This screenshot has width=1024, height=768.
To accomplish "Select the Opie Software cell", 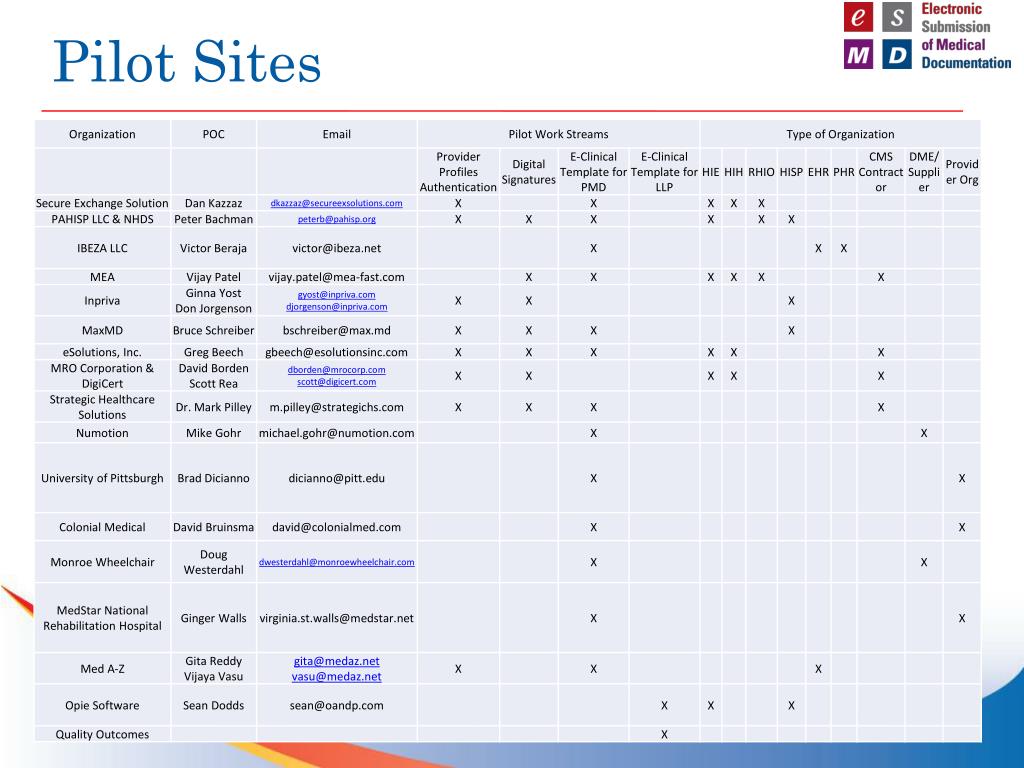I will point(102,705).
